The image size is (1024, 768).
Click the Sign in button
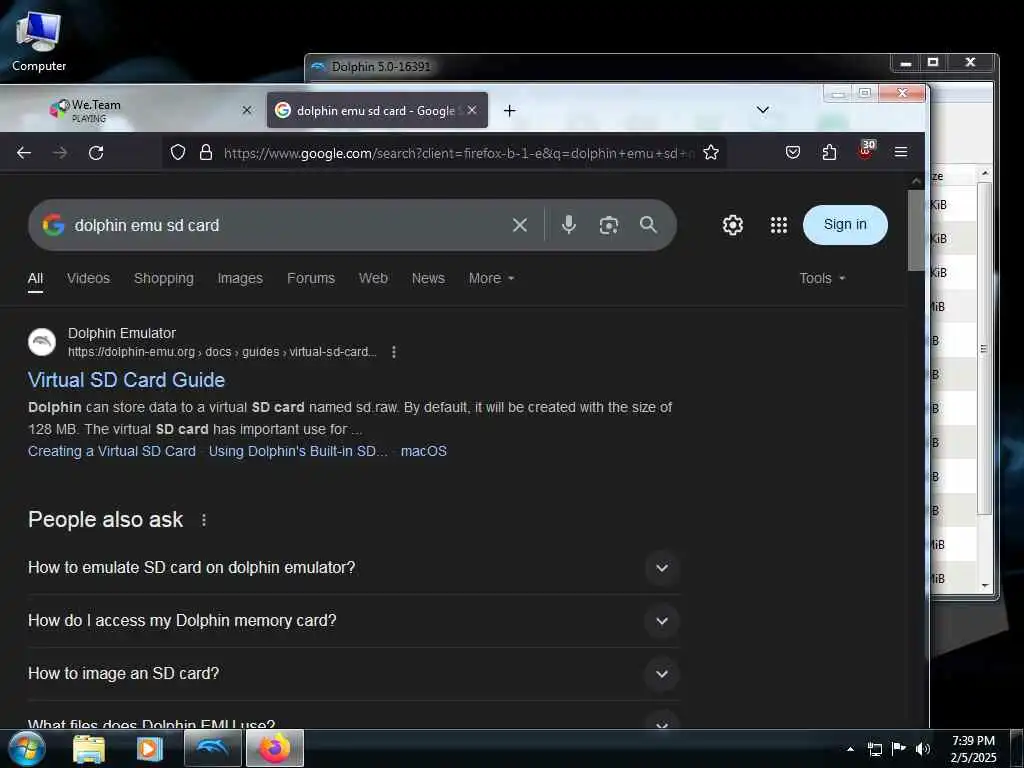click(x=845, y=225)
